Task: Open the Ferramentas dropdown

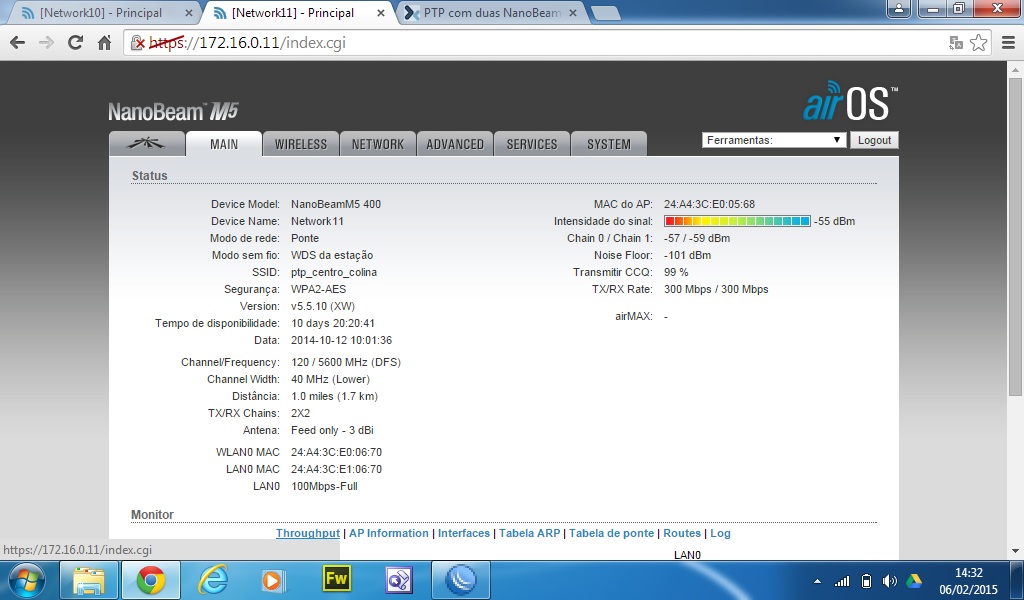Action: tap(774, 140)
